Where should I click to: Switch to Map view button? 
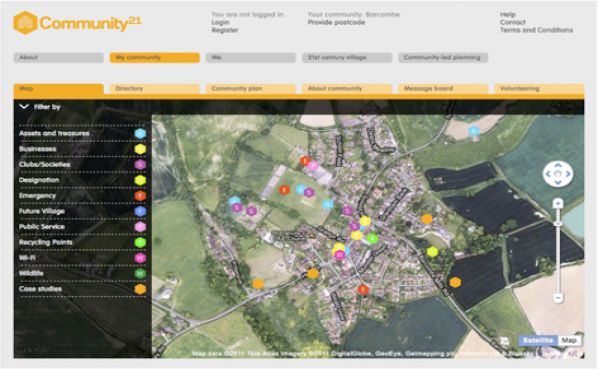[569, 340]
